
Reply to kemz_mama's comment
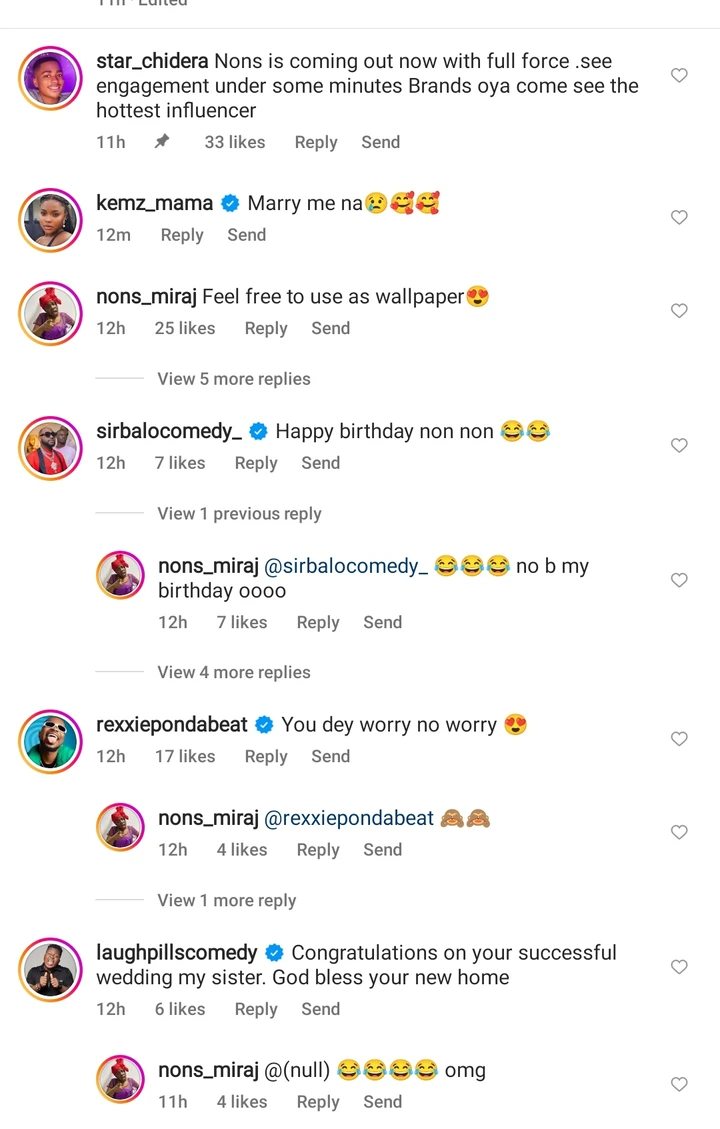pyautogui.click(x=182, y=235)
